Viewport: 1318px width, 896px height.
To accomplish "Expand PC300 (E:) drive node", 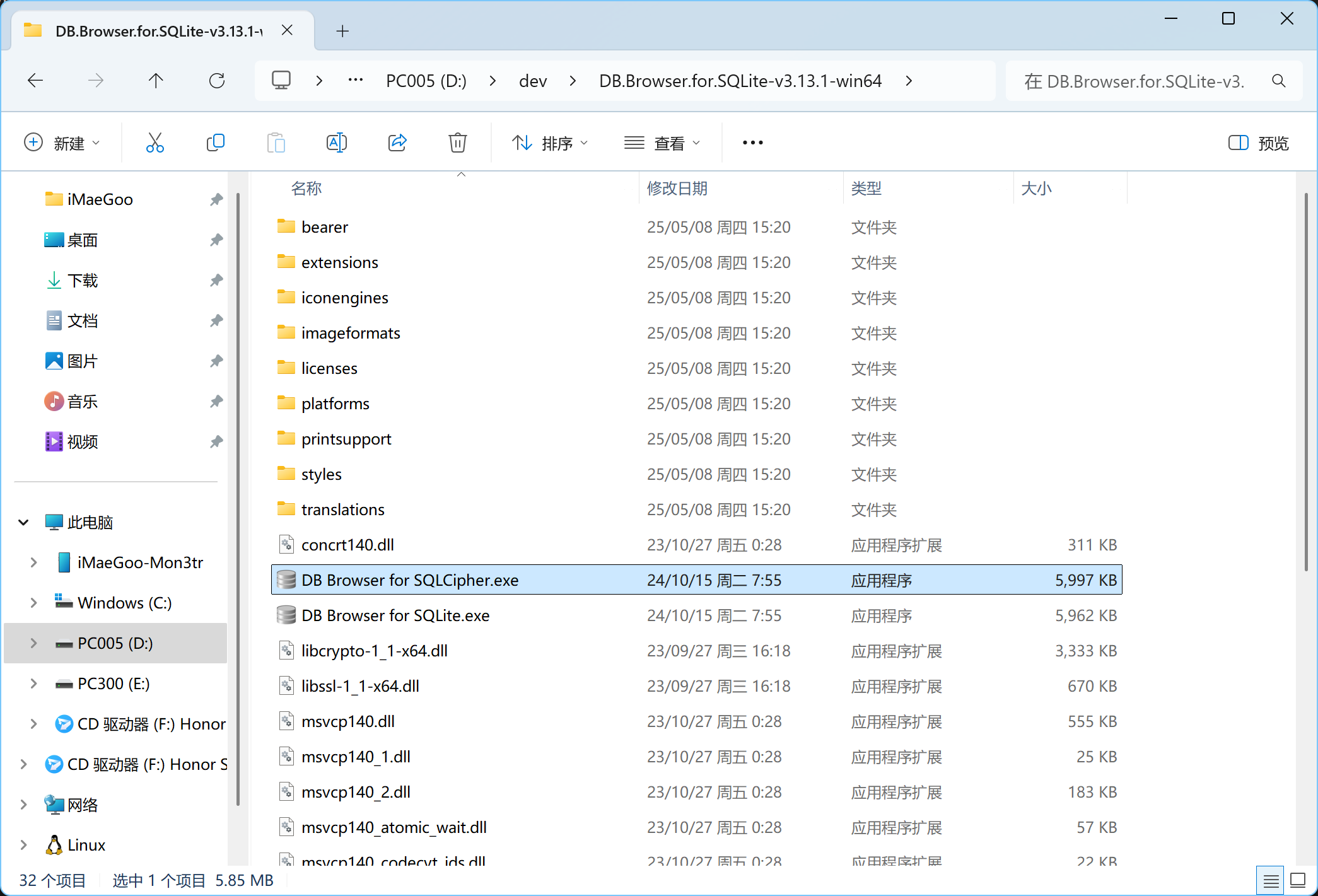I will click(33, 684).
